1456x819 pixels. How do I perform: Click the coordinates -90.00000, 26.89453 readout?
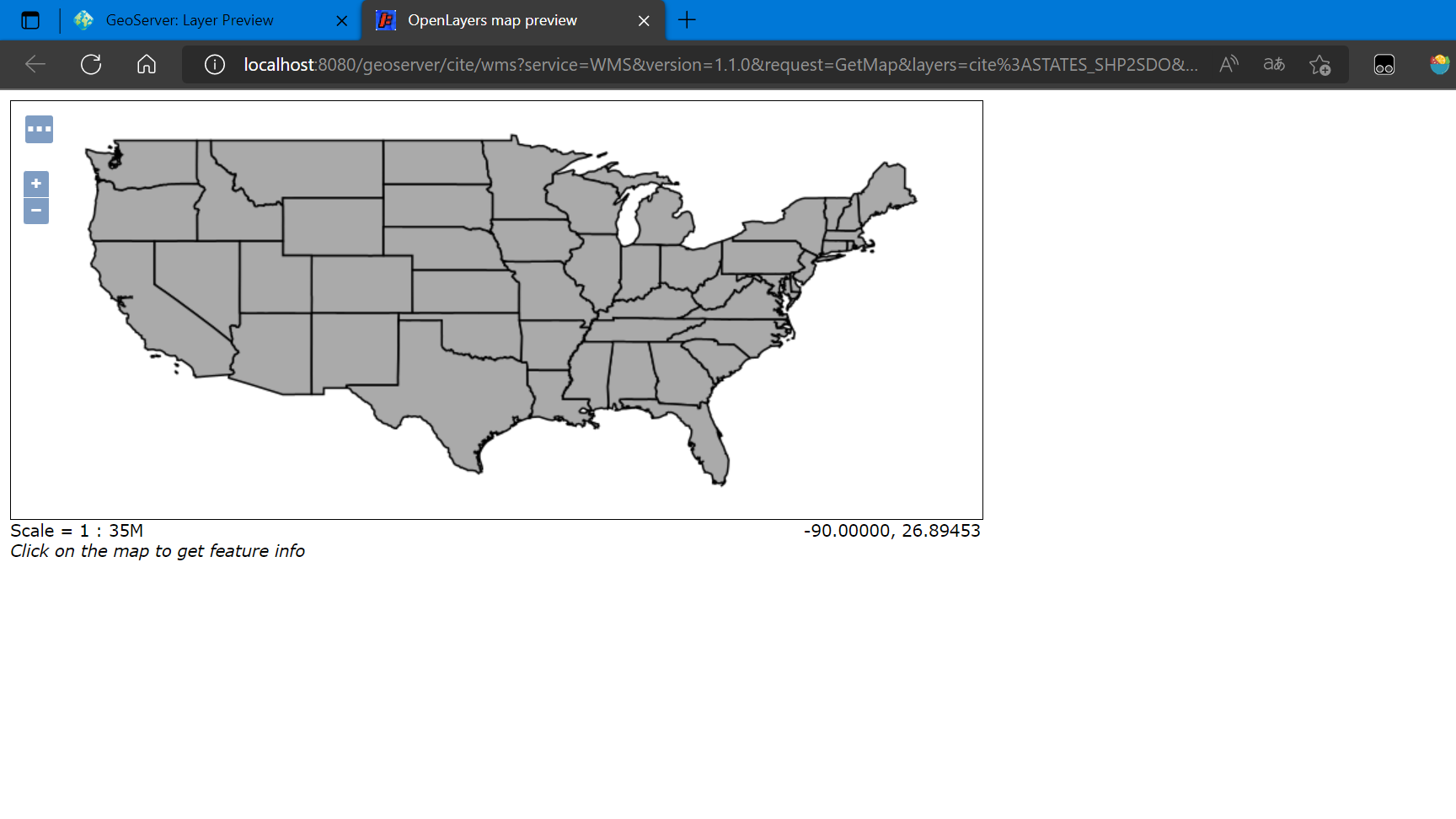coord(891,531)
